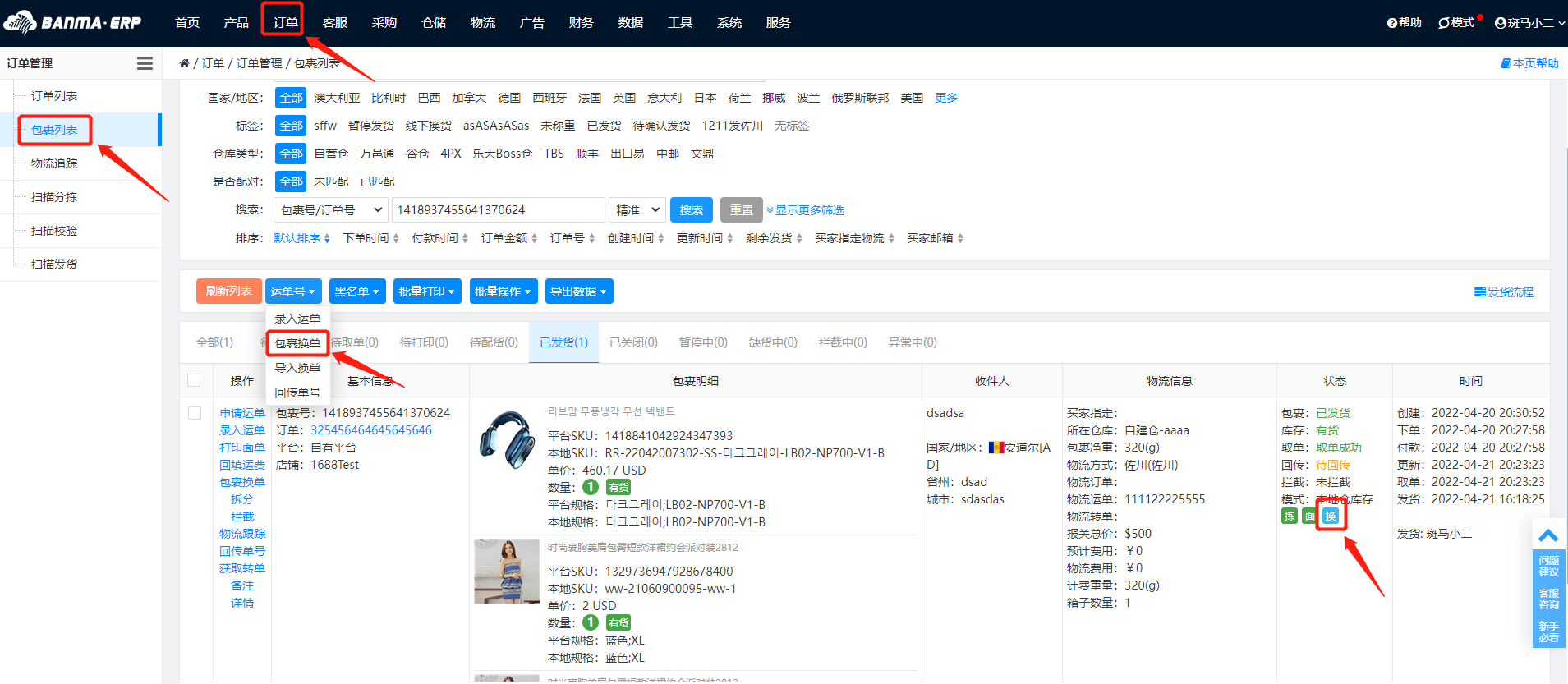This screenshot has height=684, width=1568.
Task: Open 包裹列表 in sidebar
Action: [54, 130]
